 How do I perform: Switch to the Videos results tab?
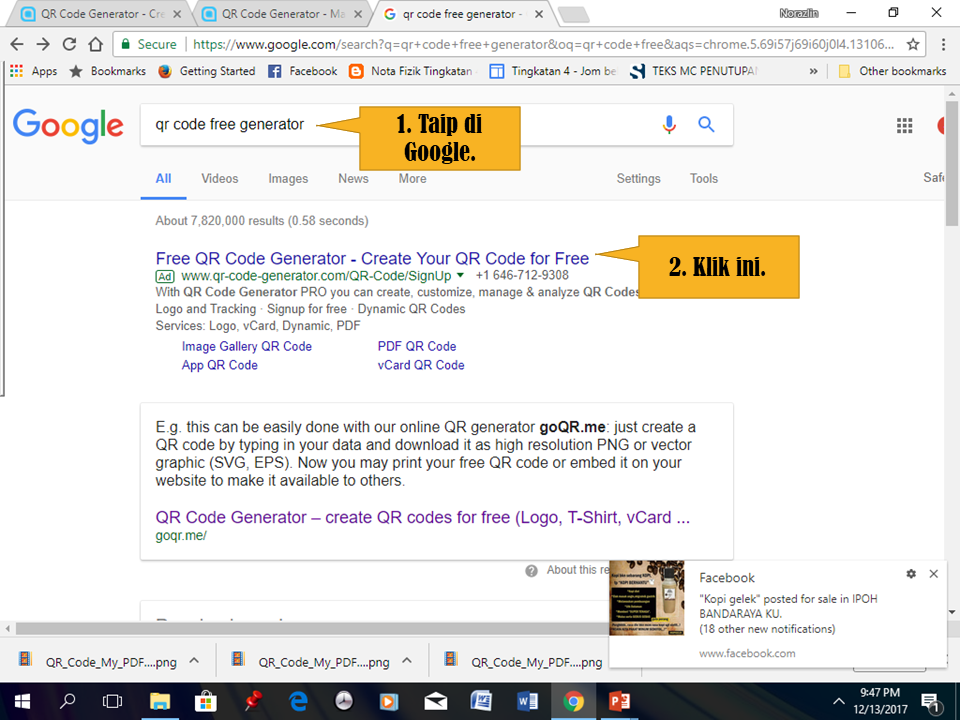point(219,179)
